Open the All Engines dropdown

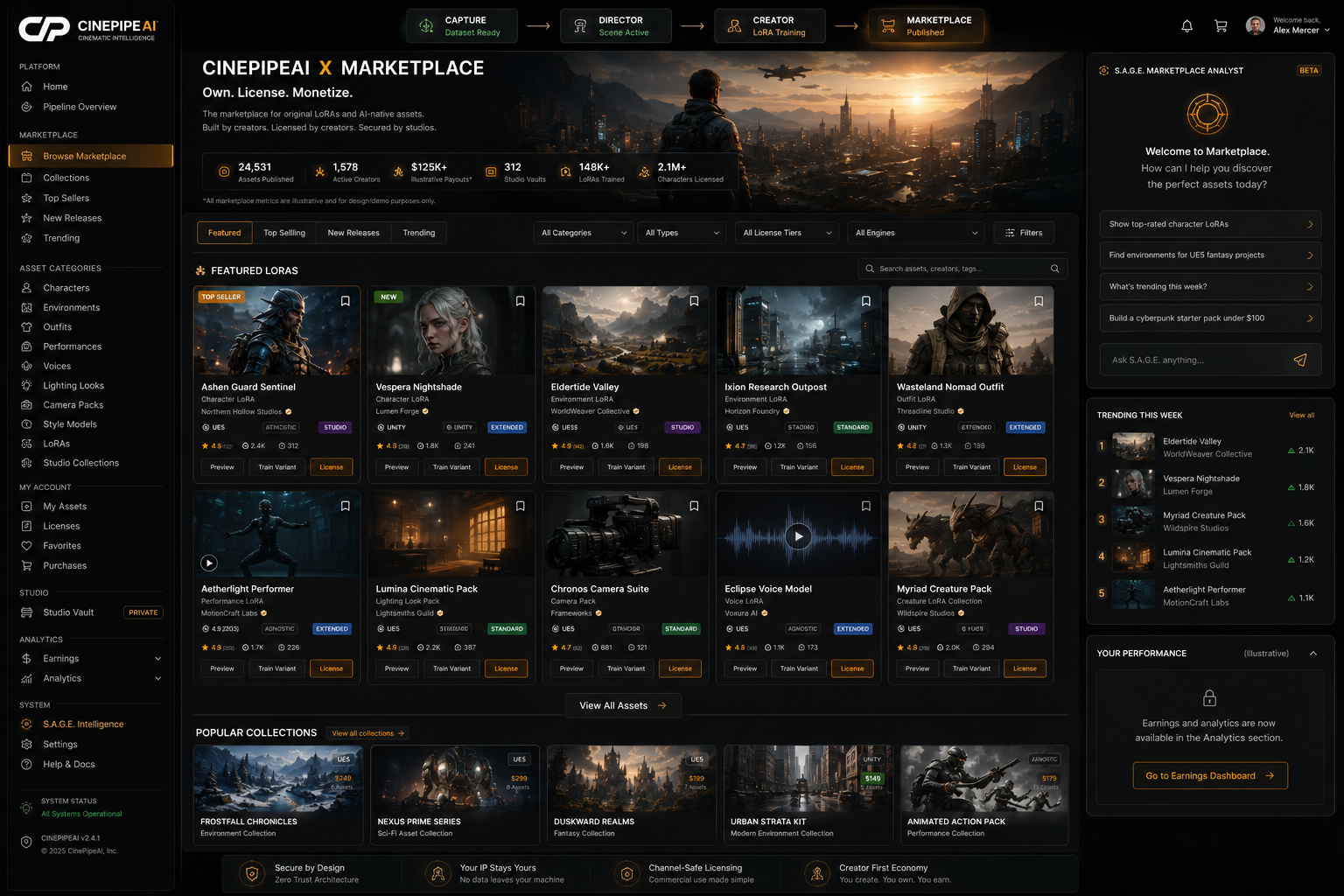(916, 233)
